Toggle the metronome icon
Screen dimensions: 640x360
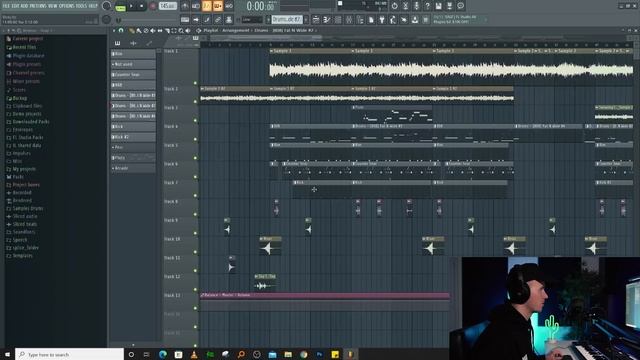point(185,6)
